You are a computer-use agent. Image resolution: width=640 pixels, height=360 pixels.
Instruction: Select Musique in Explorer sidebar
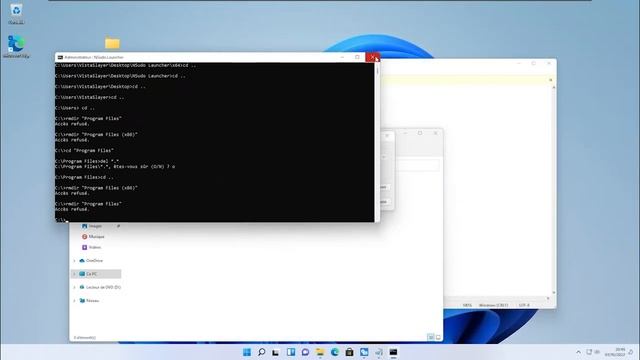pyautogui.click(x=96, y=236)
